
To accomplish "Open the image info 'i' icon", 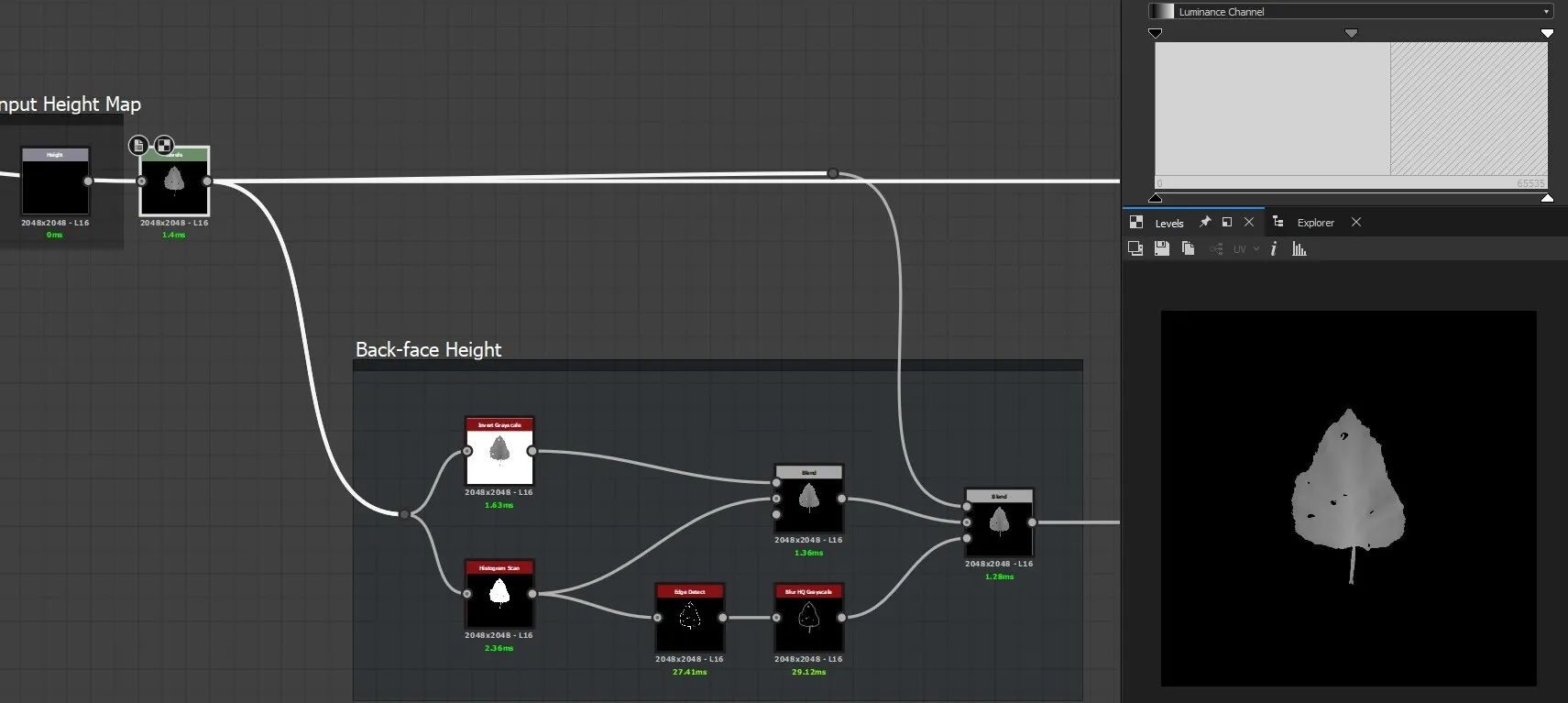I will 1273,248.
